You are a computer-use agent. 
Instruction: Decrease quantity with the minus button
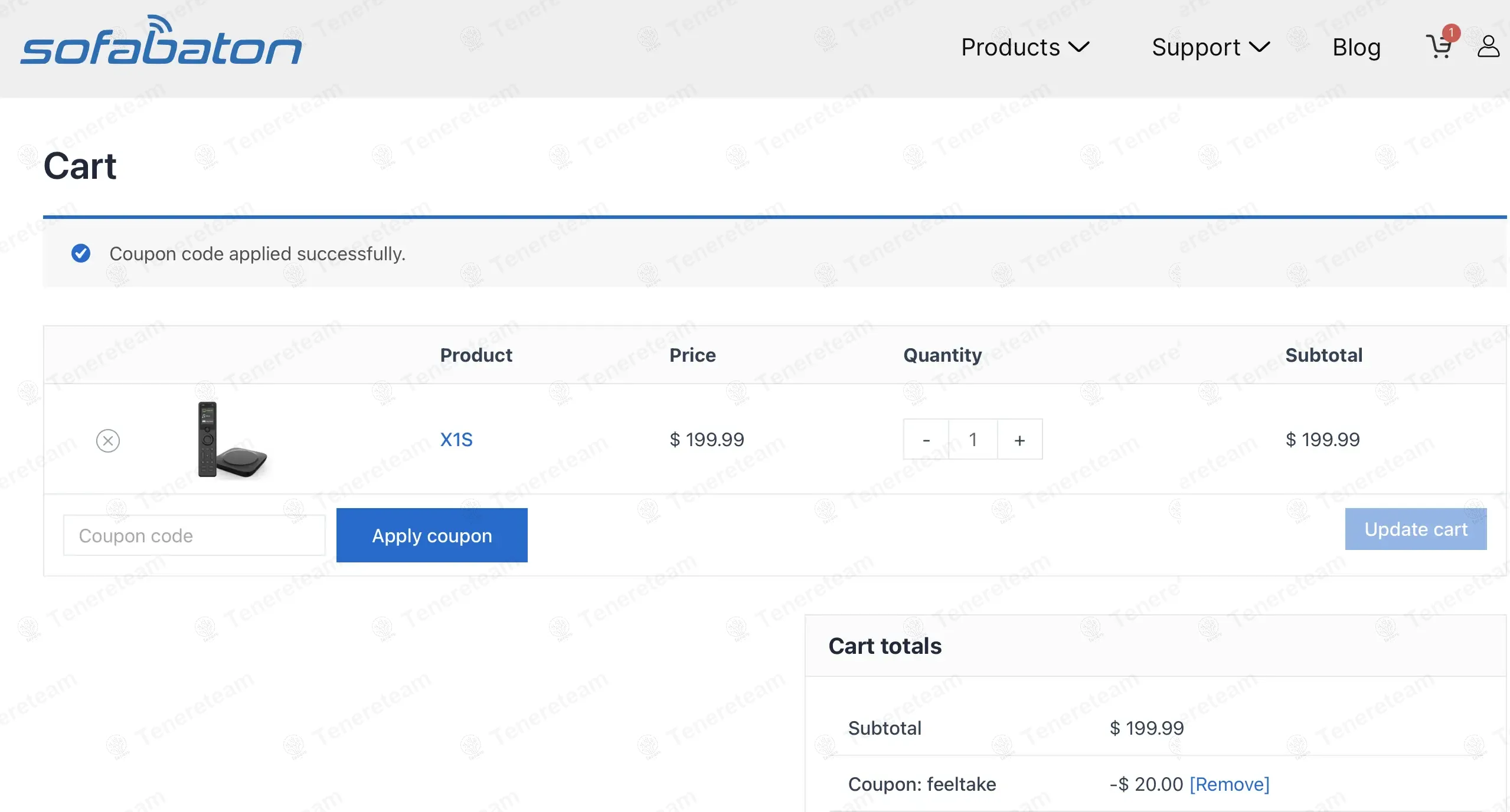tap(926, 440)
